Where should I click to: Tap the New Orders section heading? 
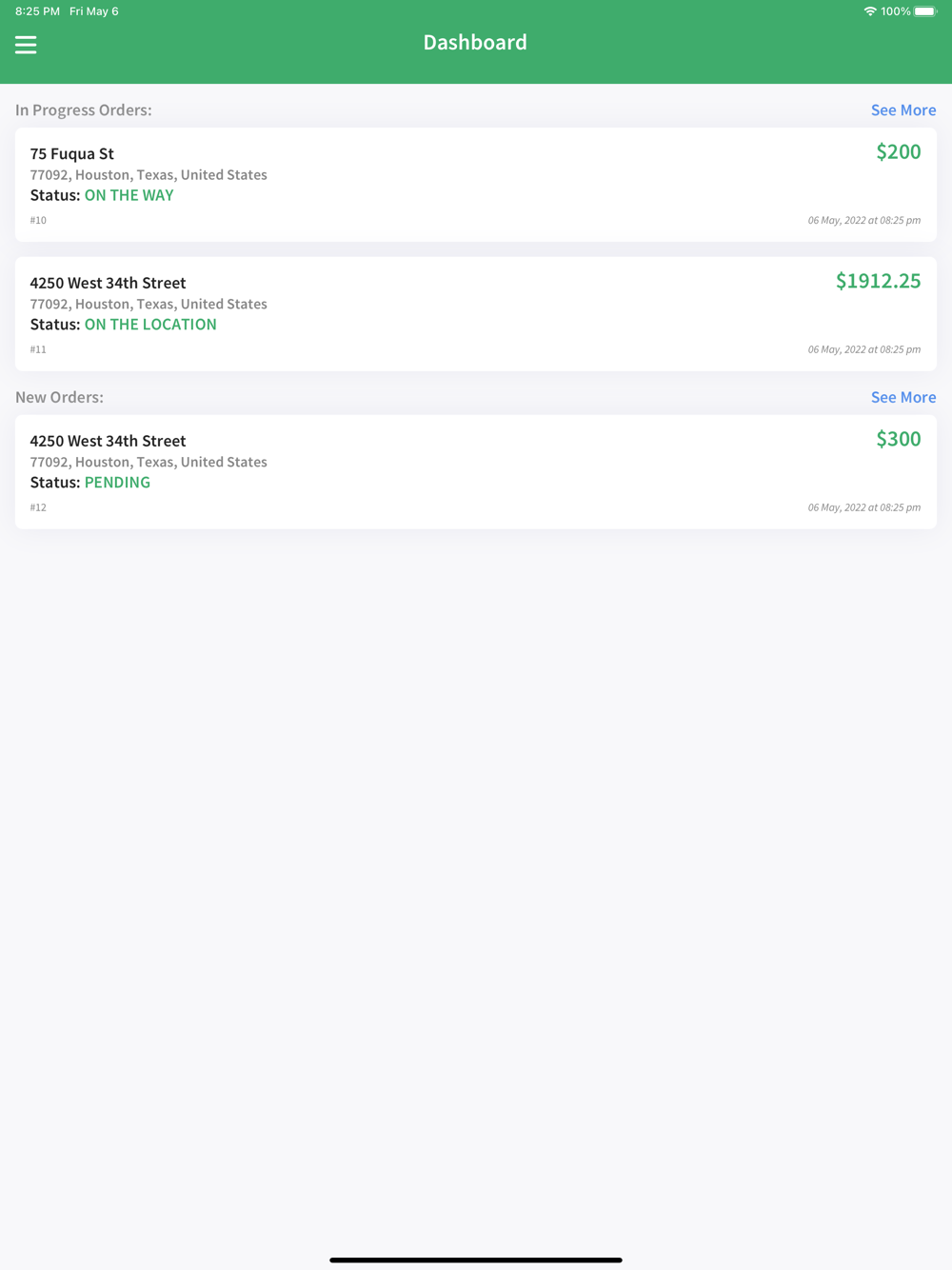tap(59, 398)
